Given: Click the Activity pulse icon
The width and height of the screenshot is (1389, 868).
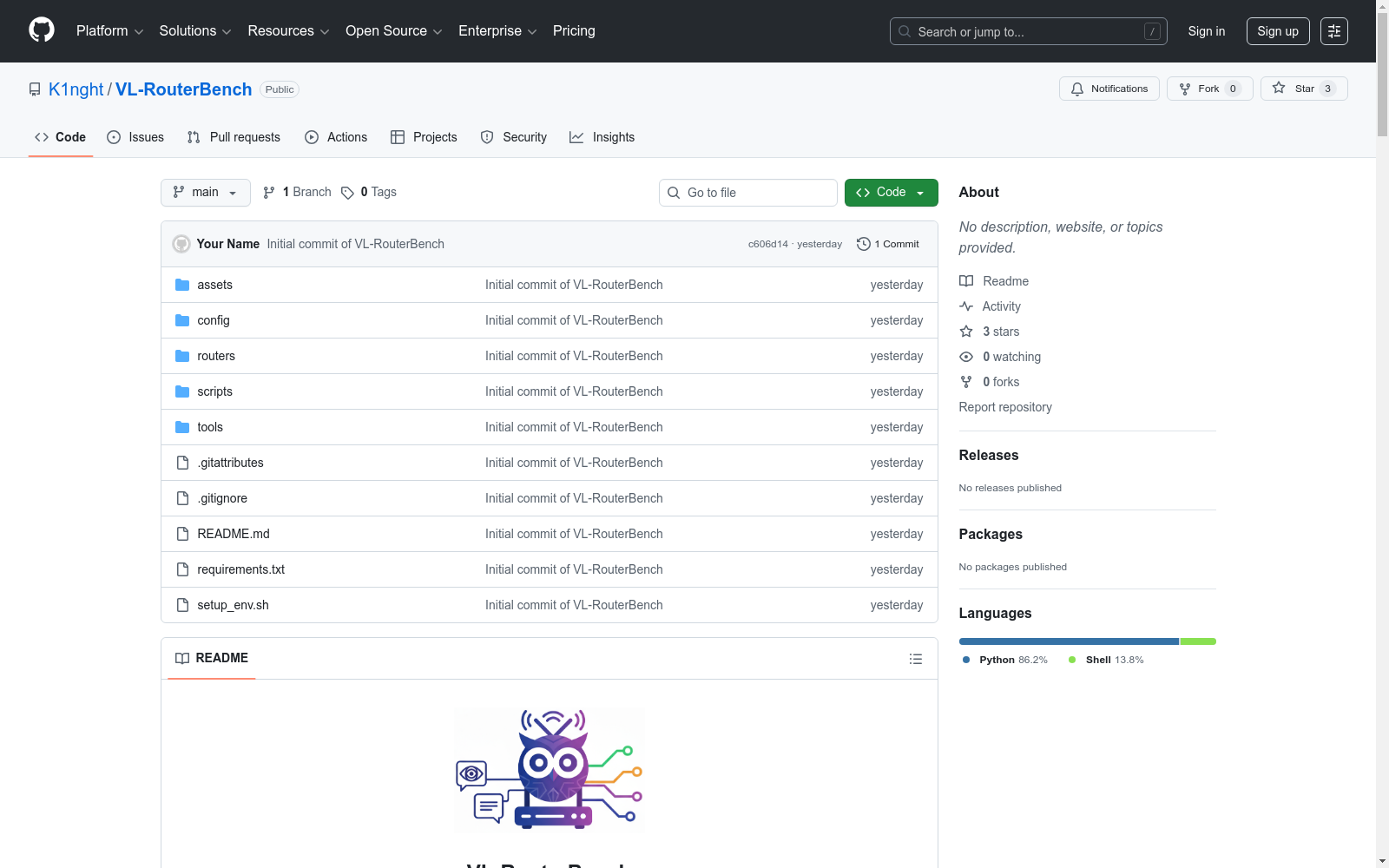Looking at the screenshot, I should click(966, 306).
